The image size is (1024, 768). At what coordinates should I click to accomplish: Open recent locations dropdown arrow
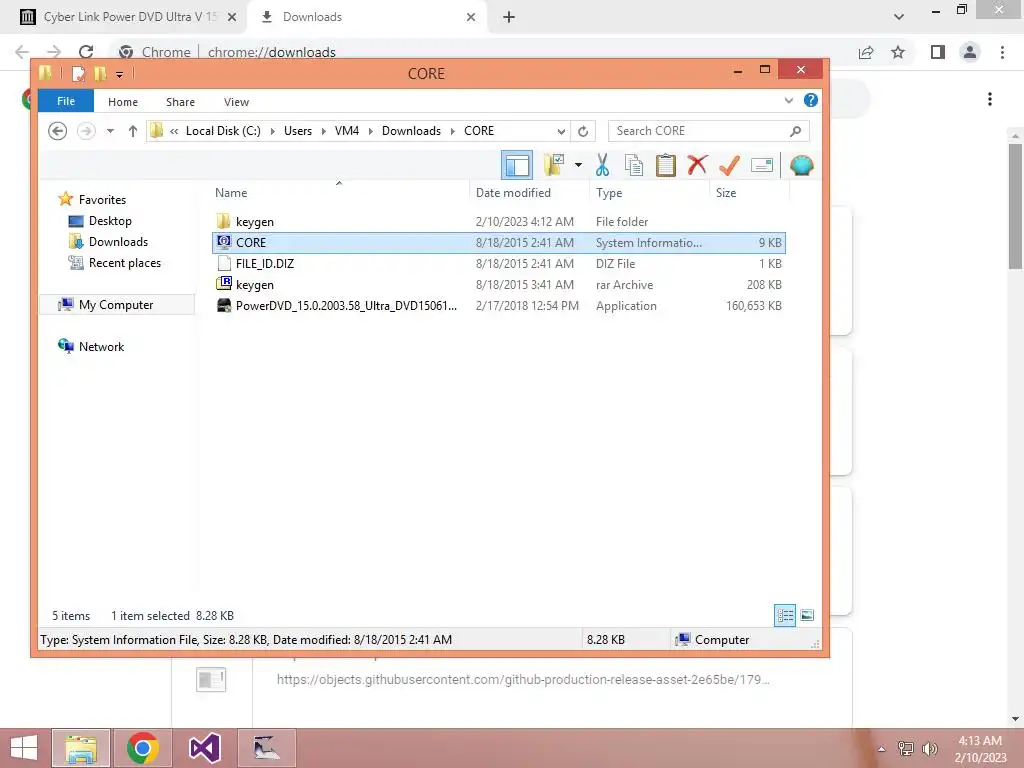(x=110, y=131)
